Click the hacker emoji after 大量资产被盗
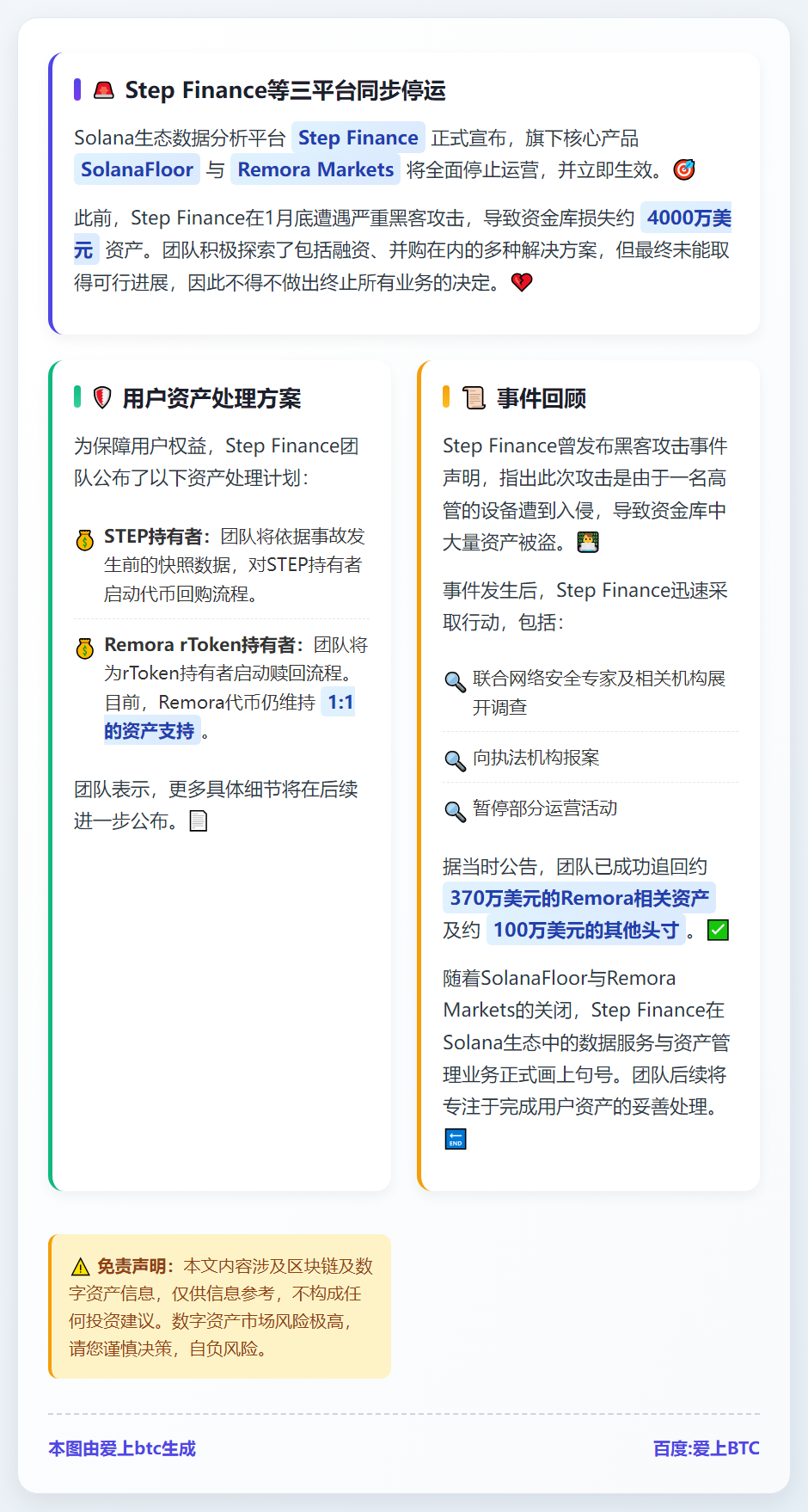This screenshot has width=808, height=1512. coord(588,543)
